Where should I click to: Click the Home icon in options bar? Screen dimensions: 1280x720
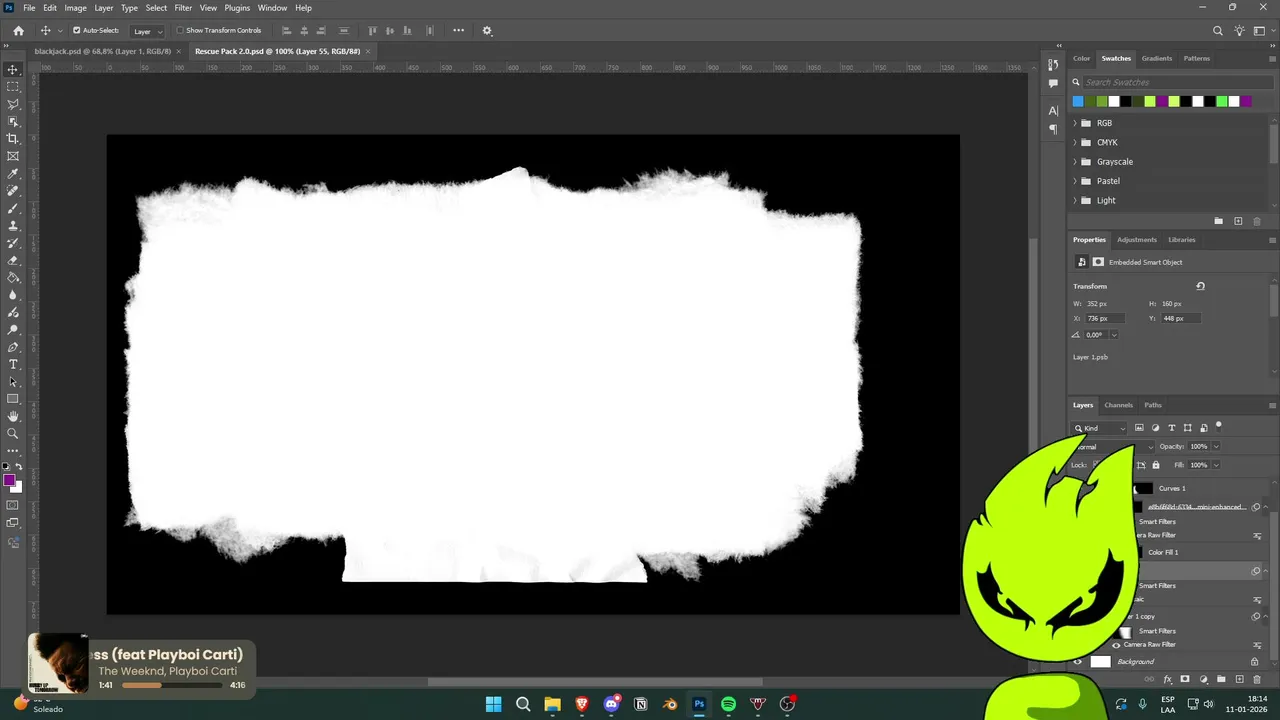18,31
